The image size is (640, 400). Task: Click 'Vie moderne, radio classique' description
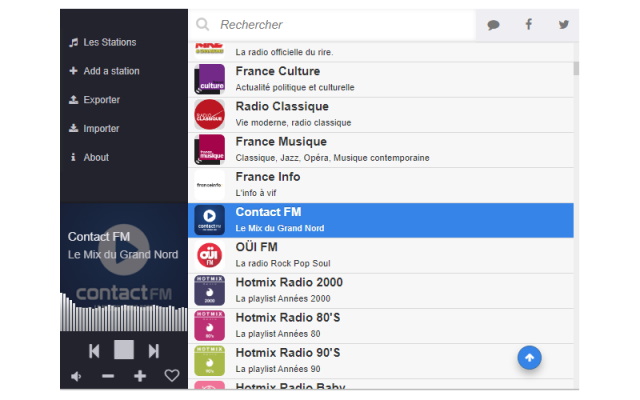pos(293,122)
